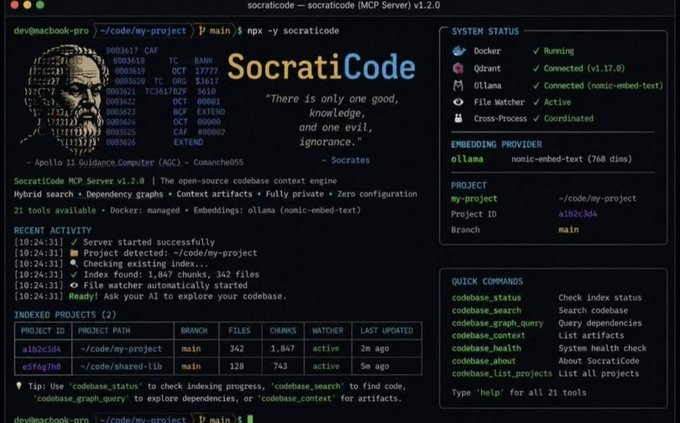
Task: Select the codebase_about command
Action: (484, 361)
